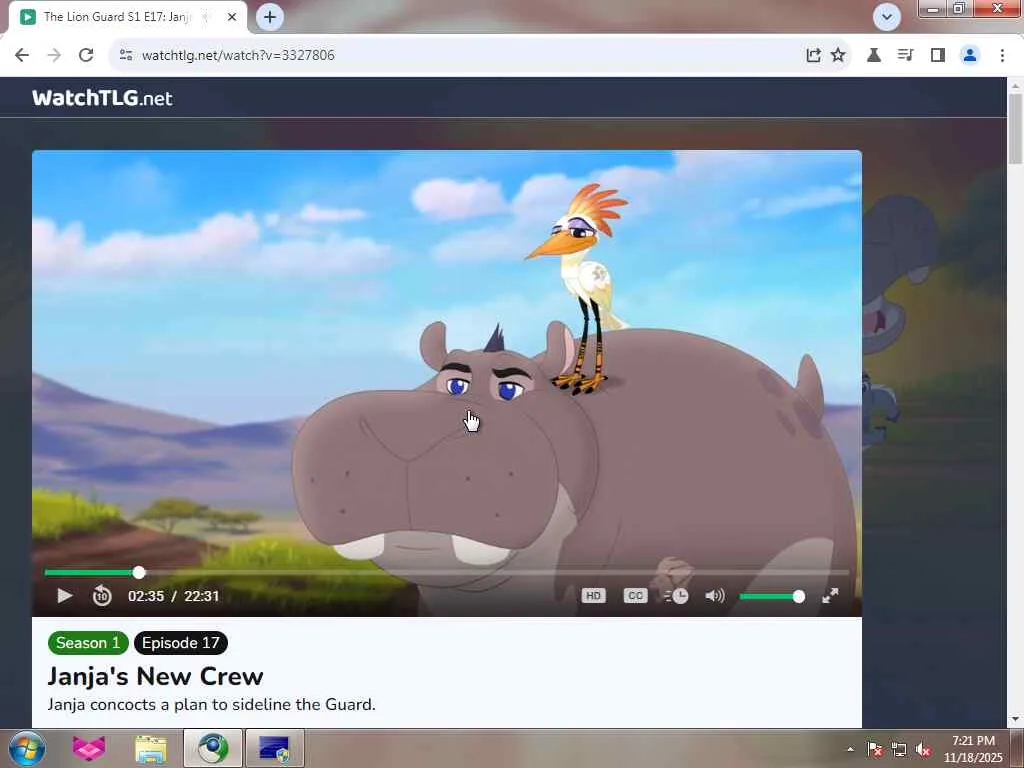Rewind video ten seconds
Image resolution: width=1024 pixels, height=768 pixels.
click(102, 596)
